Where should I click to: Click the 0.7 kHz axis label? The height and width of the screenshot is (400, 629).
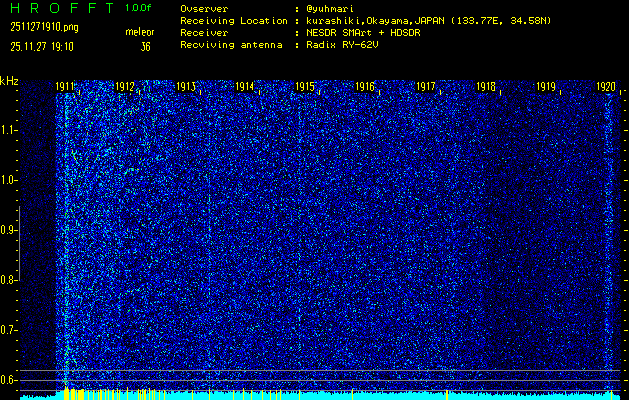tap(7, 330)
